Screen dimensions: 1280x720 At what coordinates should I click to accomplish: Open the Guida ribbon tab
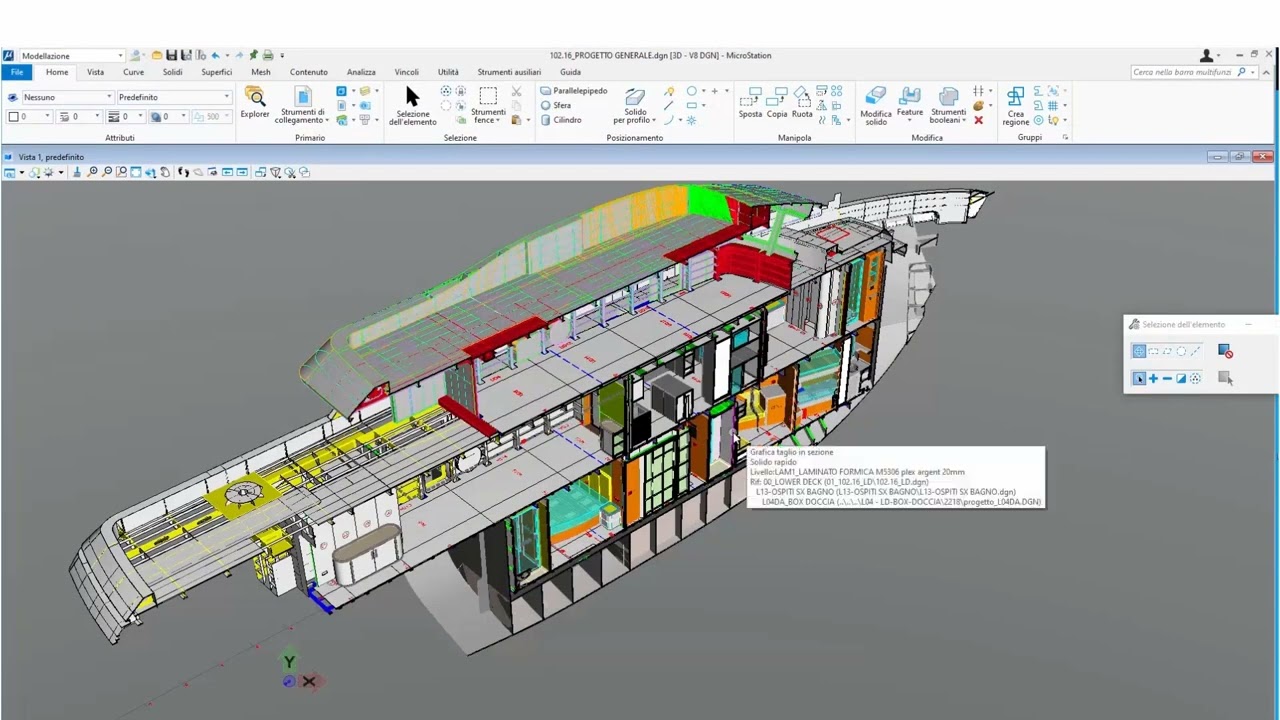click(570, 72)
